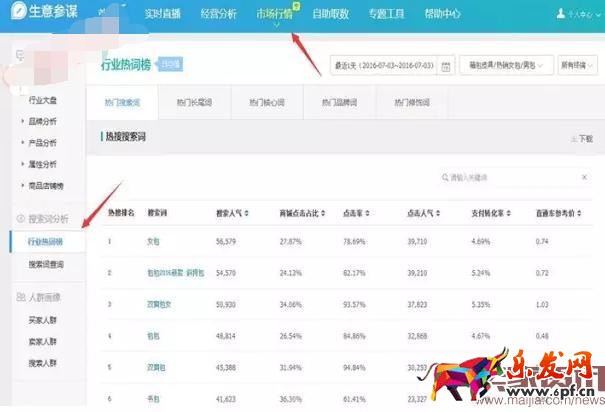Open the search term 双肩包女

click(159, 305)
